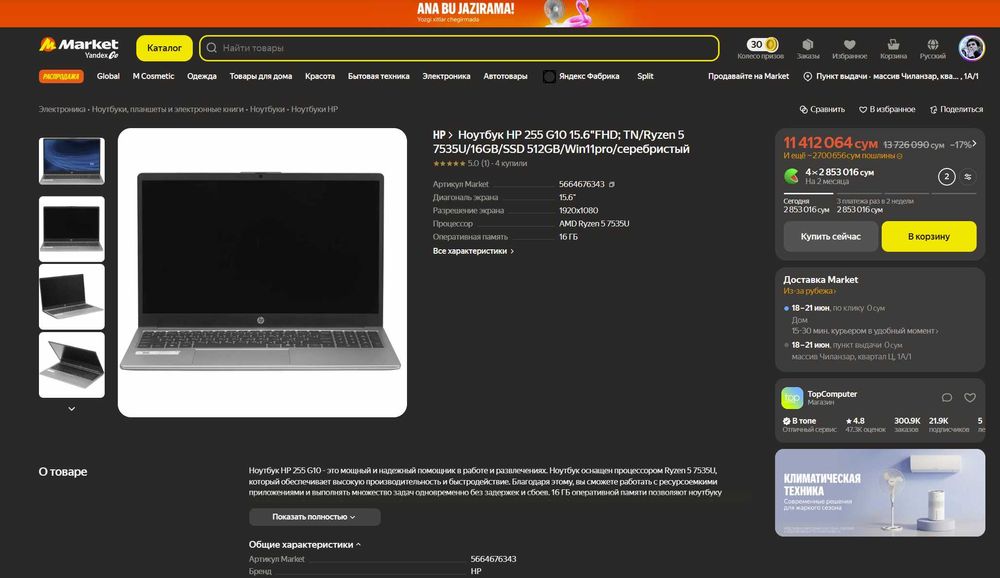Image resolution: width=1000 pixels, height=578 pixels.
Task: Open Global menu item
Action: pyautogui.click(x=108, y=77)
